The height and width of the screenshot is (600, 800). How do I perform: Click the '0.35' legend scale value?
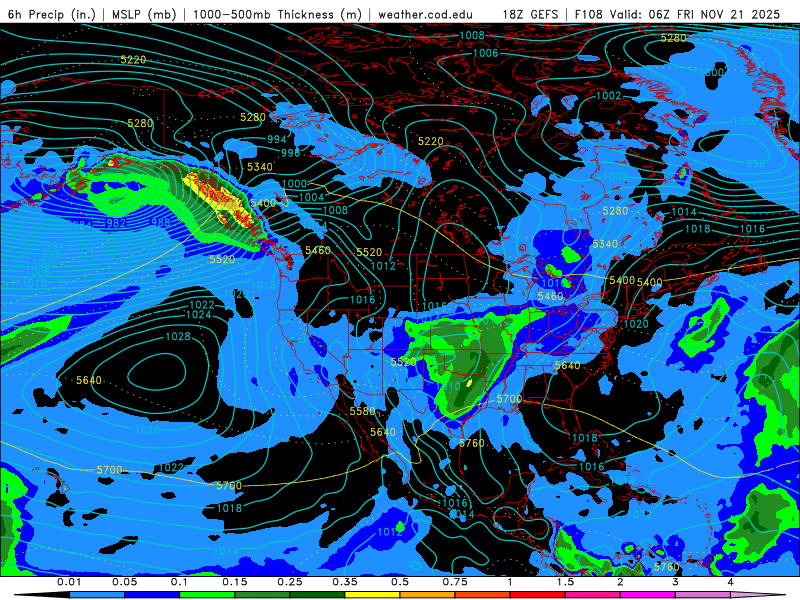pyautogui.click(x=345, y=582)
